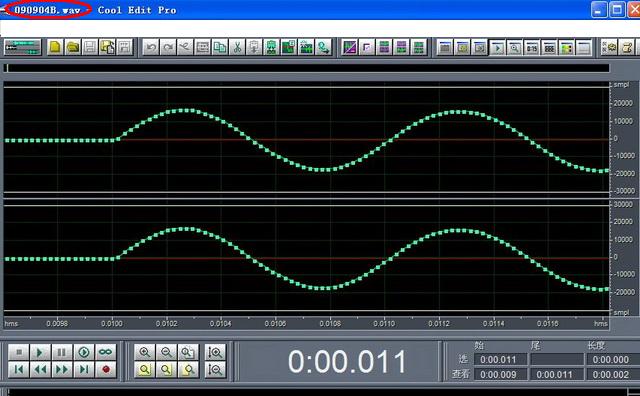
Task: Select the Cut scissors icon
Action: (237, 48)
